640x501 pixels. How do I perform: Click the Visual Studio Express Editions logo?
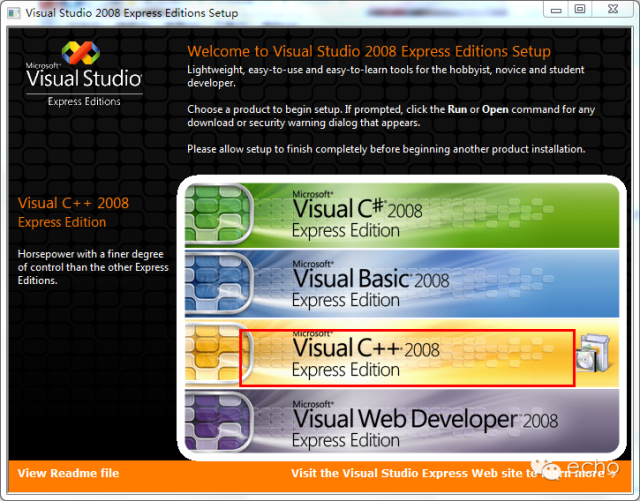coord(84,73)
